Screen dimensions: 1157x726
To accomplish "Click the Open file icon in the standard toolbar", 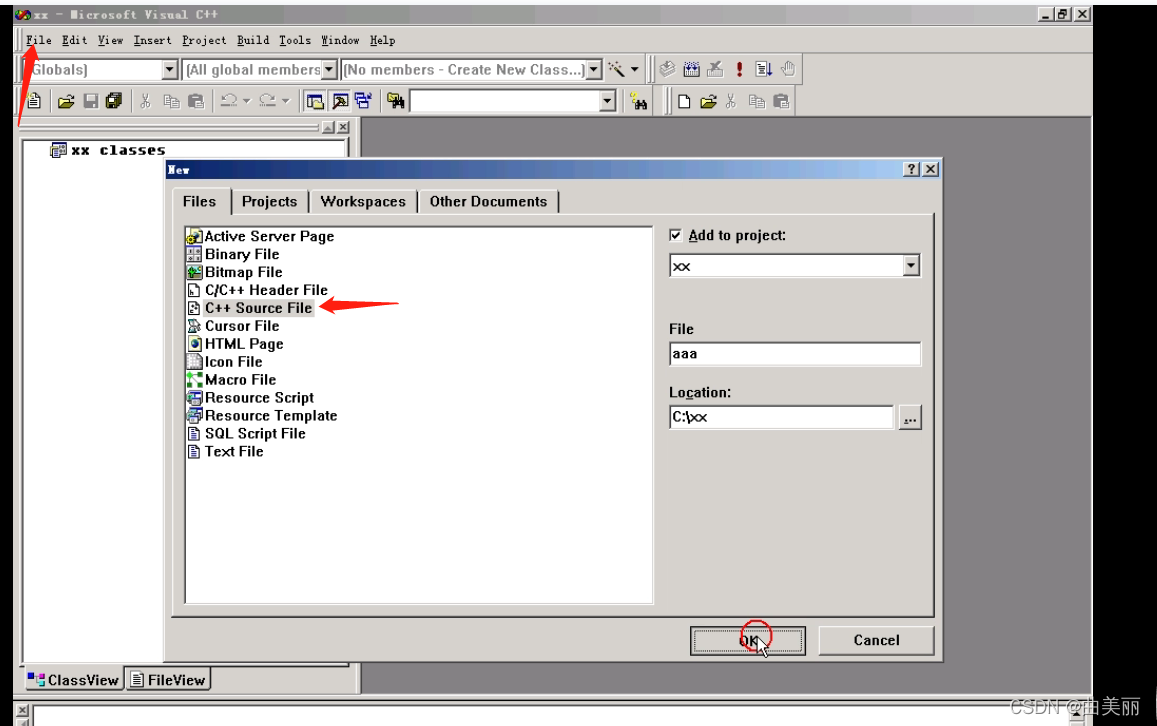I will (66, 101).
